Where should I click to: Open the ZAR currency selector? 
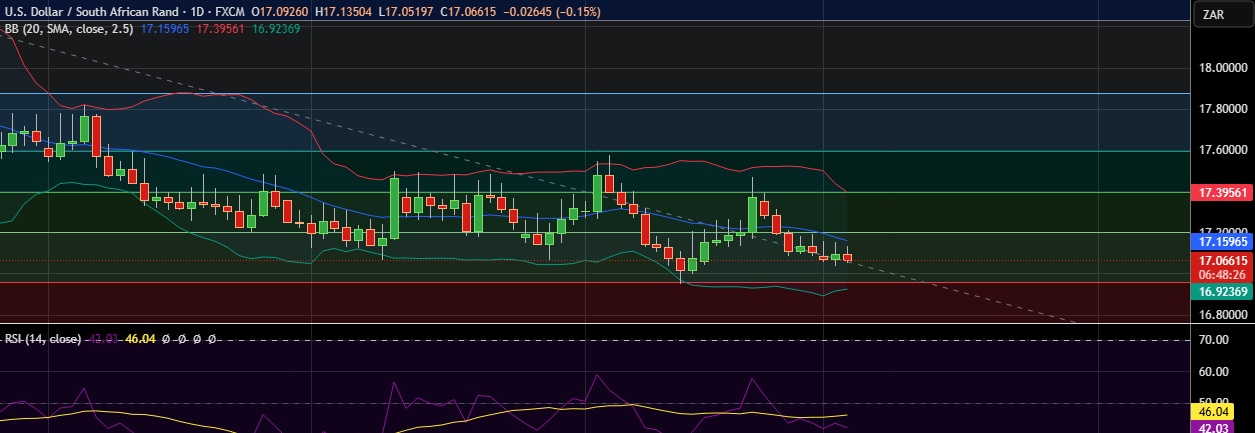click(1214, 15)
